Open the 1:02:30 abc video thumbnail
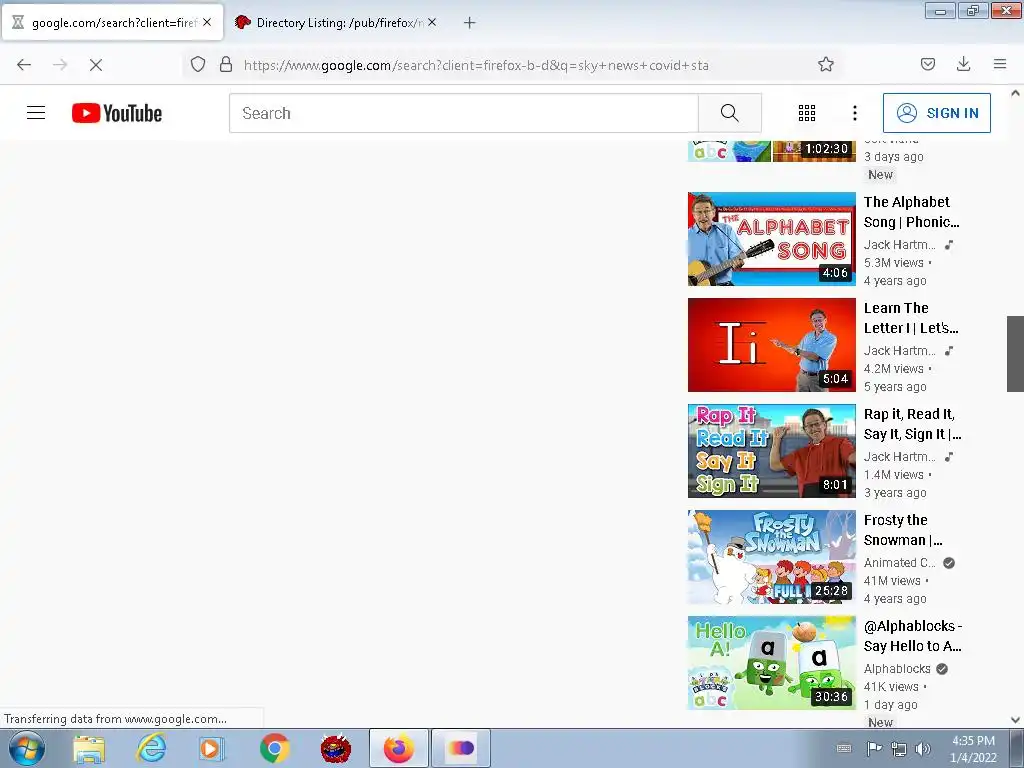Viewport: 1024px width, 768px height. 771,151
